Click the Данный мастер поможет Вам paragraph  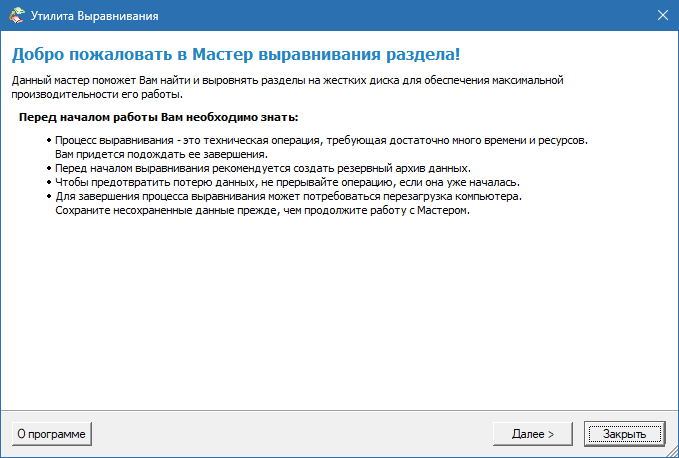[x=288, y=87]
